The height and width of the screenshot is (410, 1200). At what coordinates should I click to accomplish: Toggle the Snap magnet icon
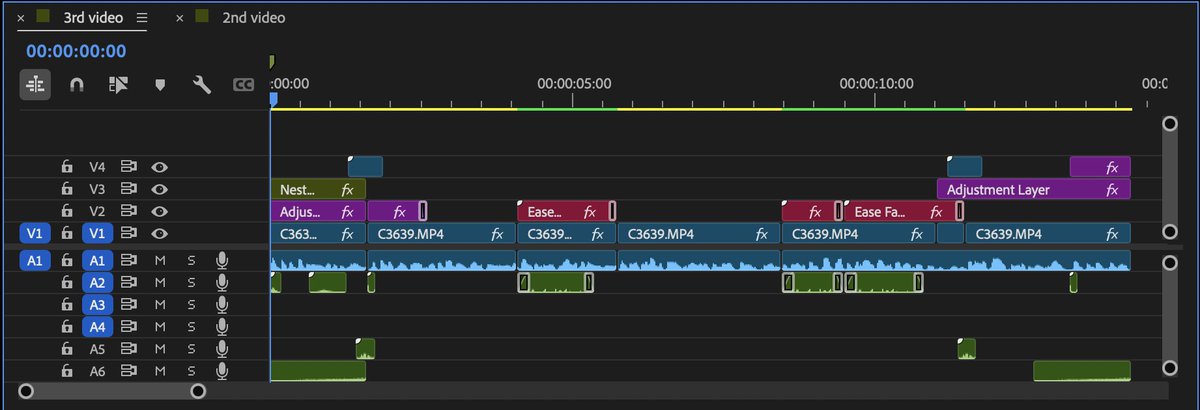pos(76,86)
